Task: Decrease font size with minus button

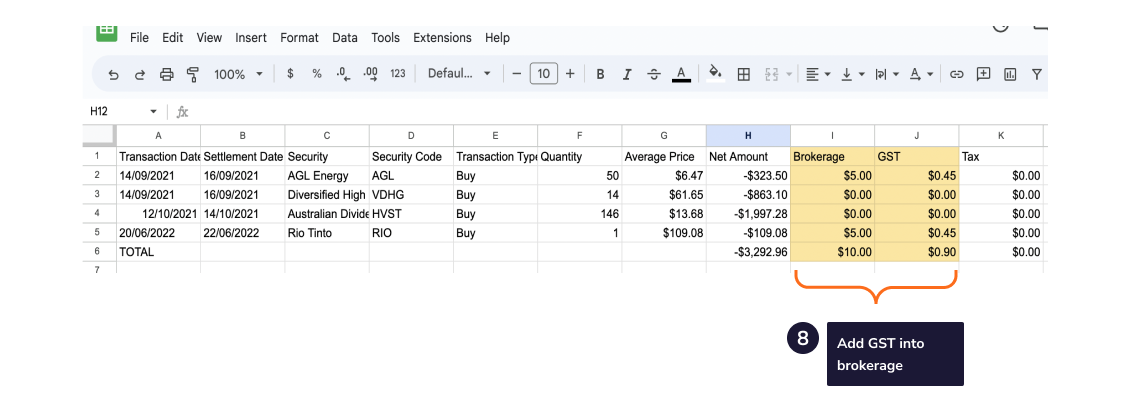Action: coord(517,74)
